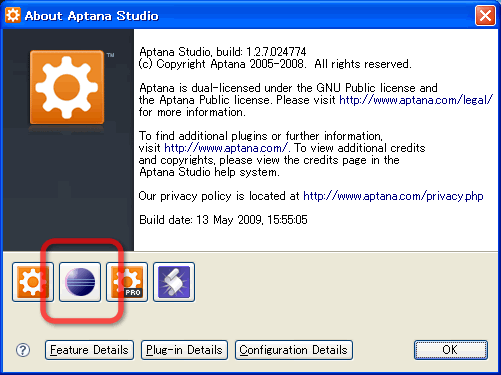Click the About Aptana Studio title bar
The height and width of the screenshot is (375, 501).
240,16
